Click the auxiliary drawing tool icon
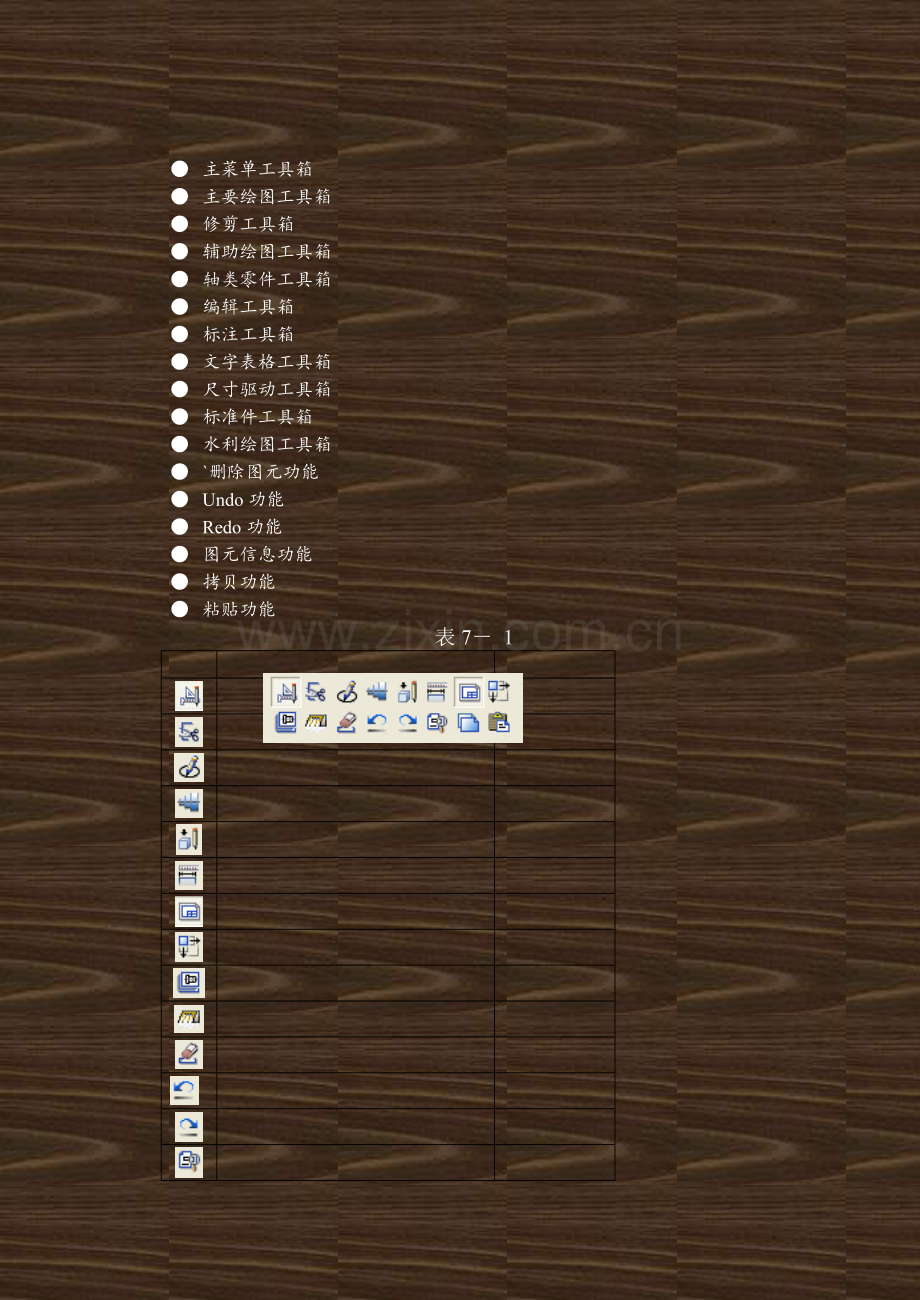The image size is (920, 1300). click(406, 690)
